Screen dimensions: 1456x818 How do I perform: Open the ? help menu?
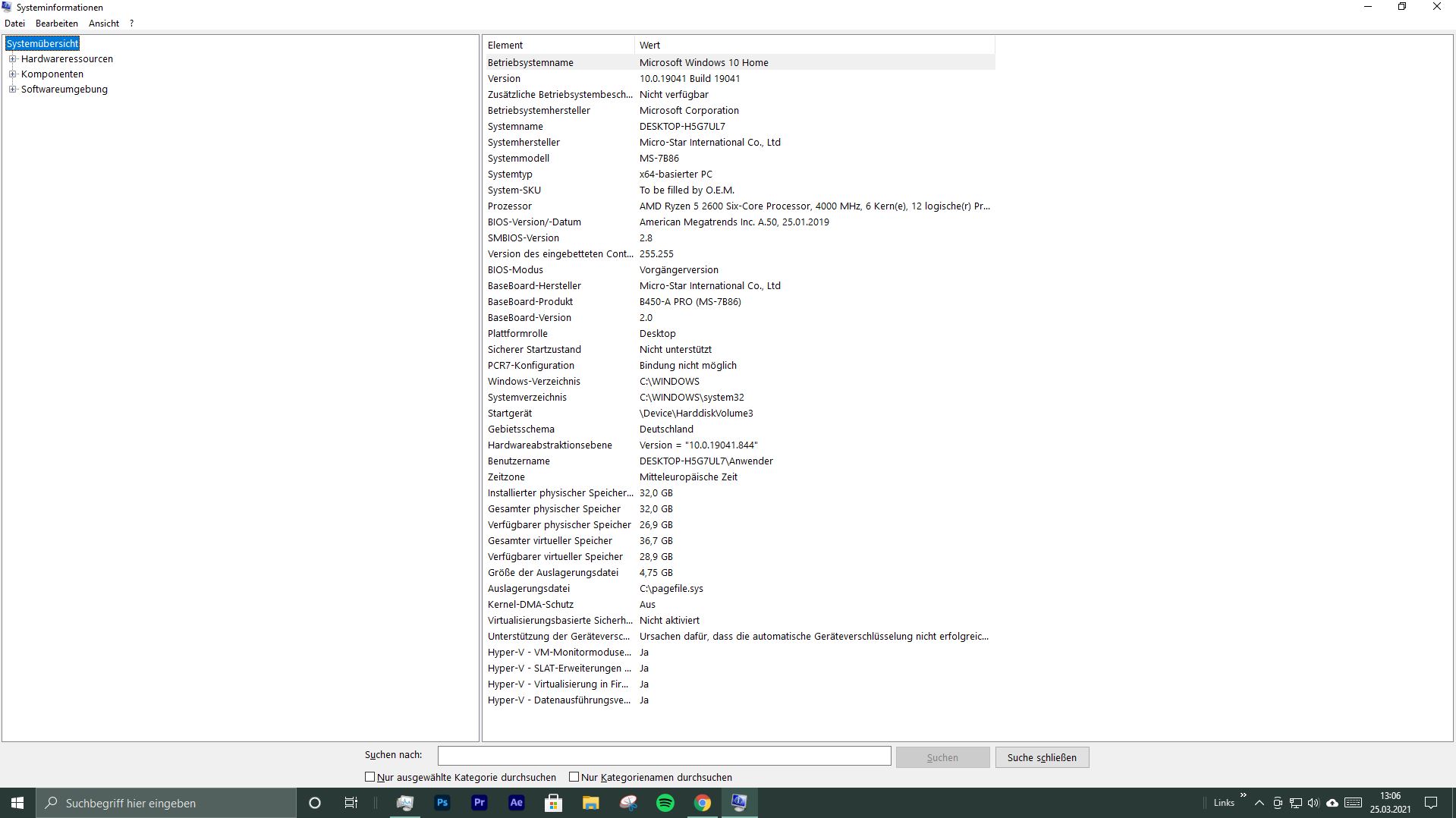click(x=131, y=24)
